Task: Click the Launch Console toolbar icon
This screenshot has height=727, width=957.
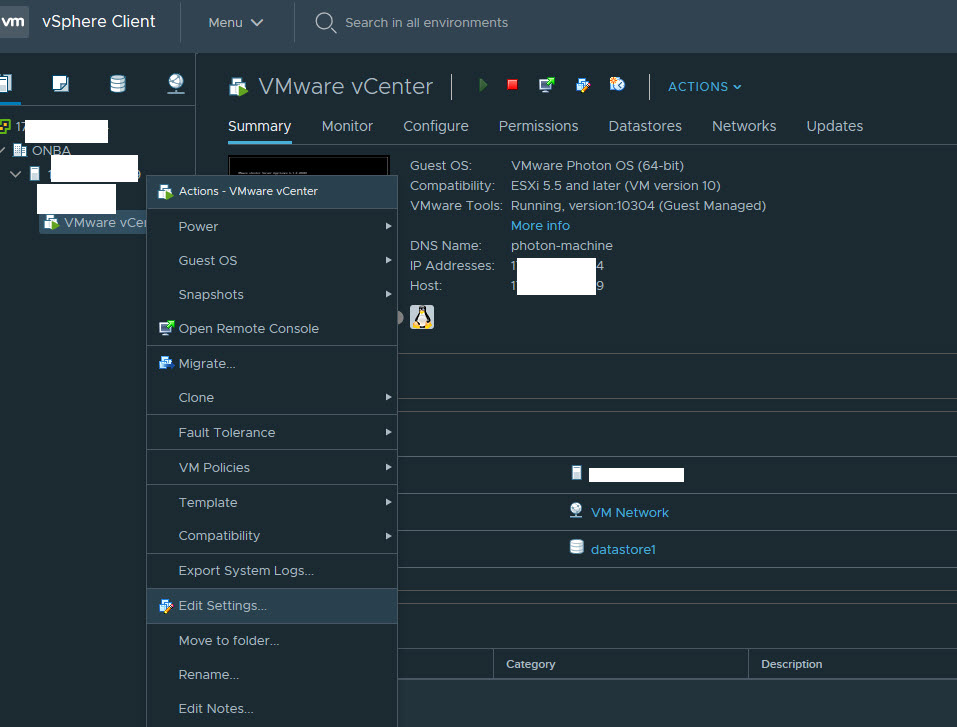Action: (546, 86)
